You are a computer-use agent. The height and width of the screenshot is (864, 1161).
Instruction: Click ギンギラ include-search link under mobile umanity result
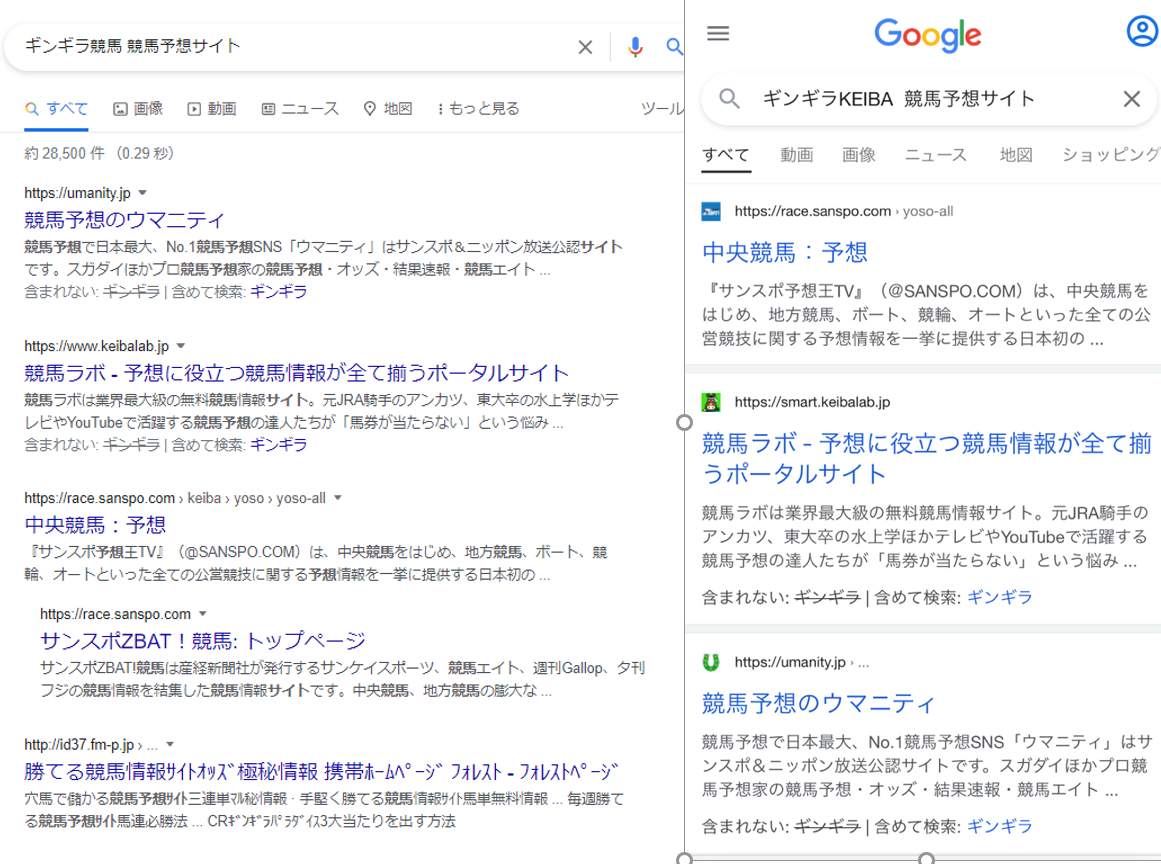(x=1000, y=826)
